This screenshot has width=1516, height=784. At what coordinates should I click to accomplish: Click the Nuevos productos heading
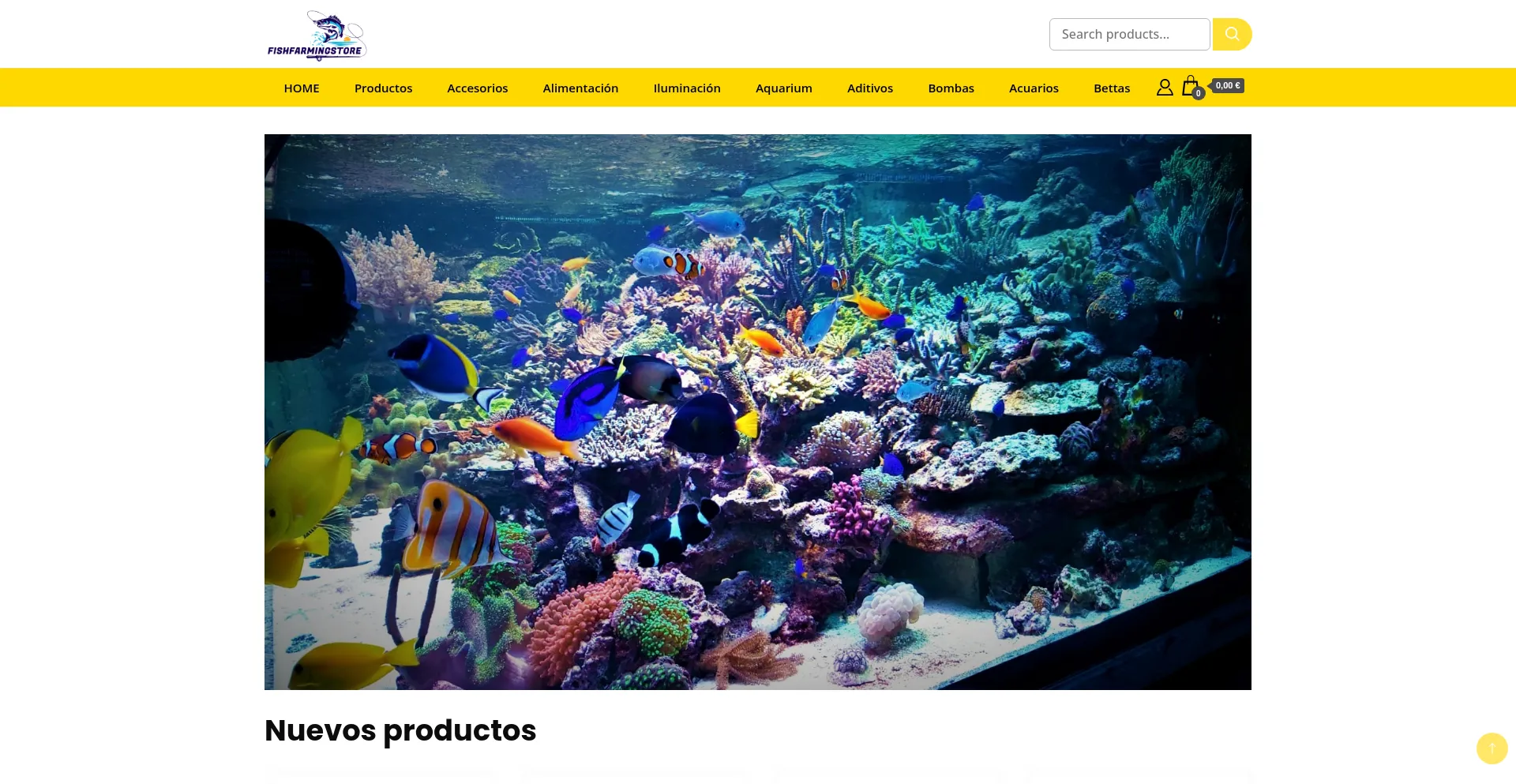click(x=400, y=730)
